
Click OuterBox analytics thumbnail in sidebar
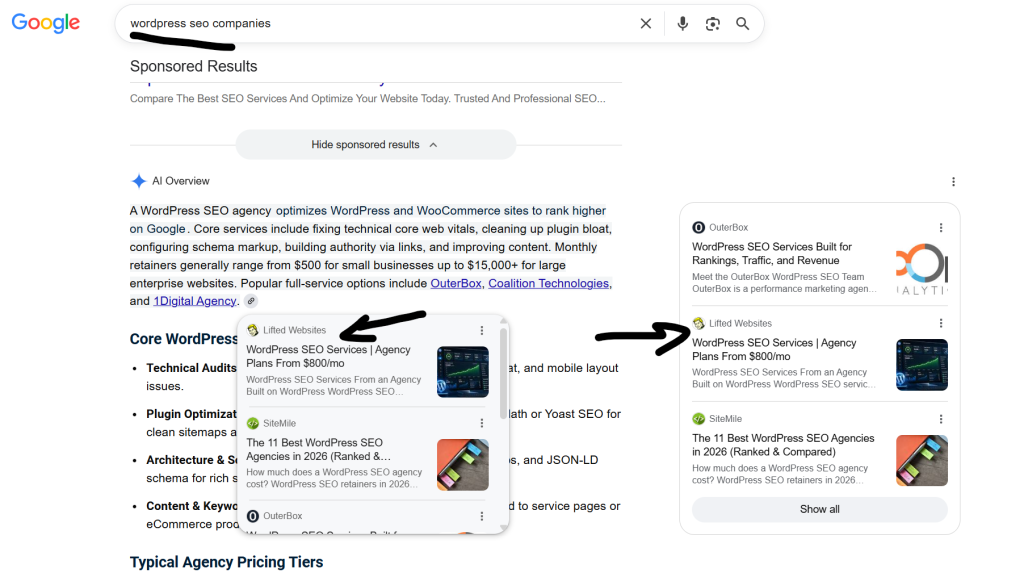coord(921,269)
